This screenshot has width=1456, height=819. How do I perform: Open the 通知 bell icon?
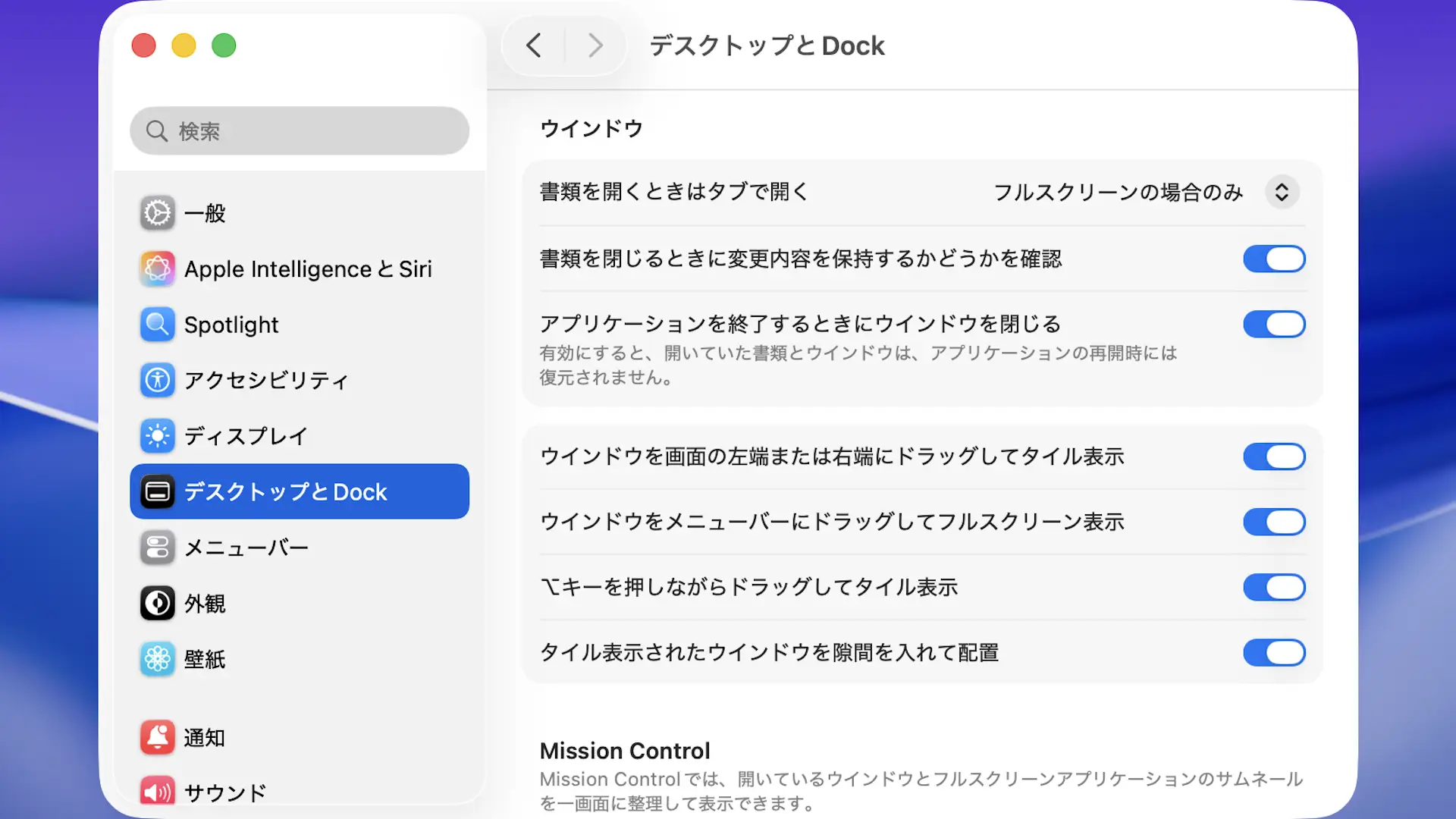tap(158, 737)
